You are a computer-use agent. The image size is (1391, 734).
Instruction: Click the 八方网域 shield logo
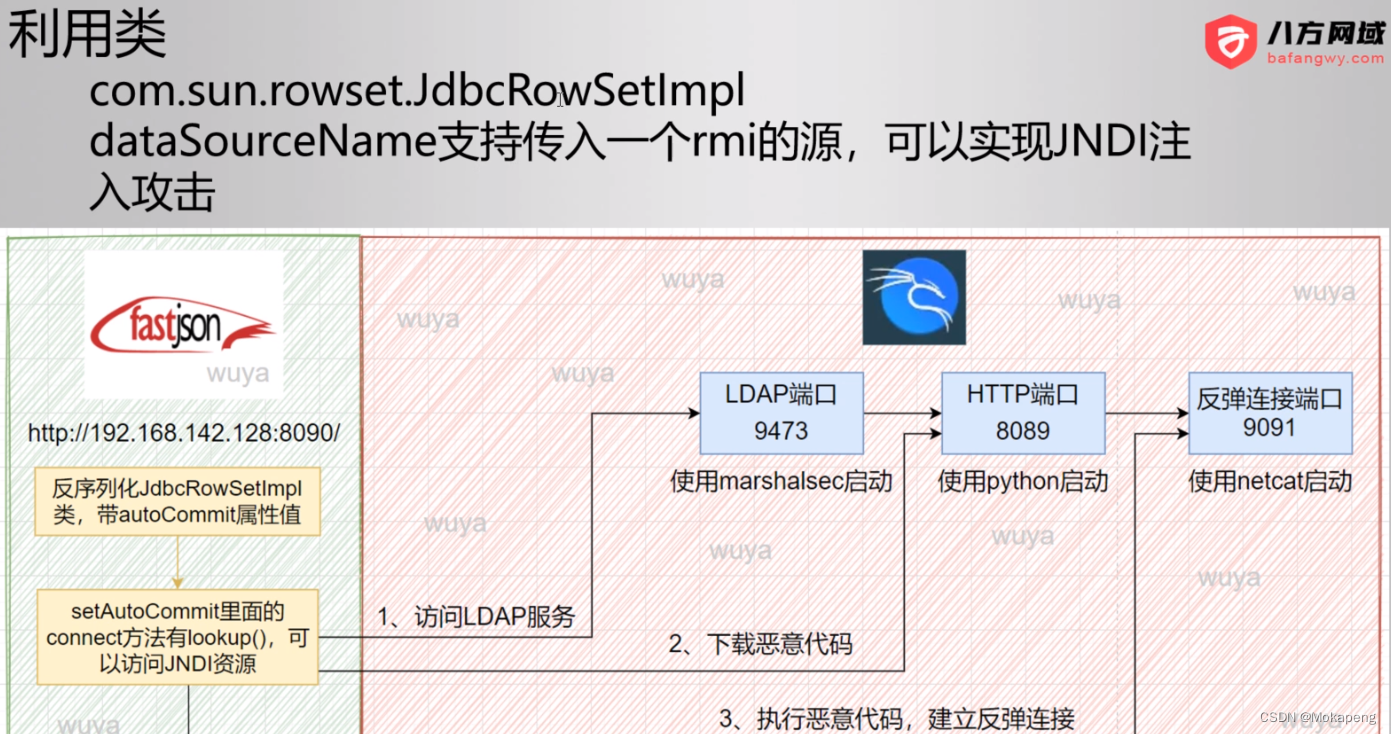(x=1230, y=41)
